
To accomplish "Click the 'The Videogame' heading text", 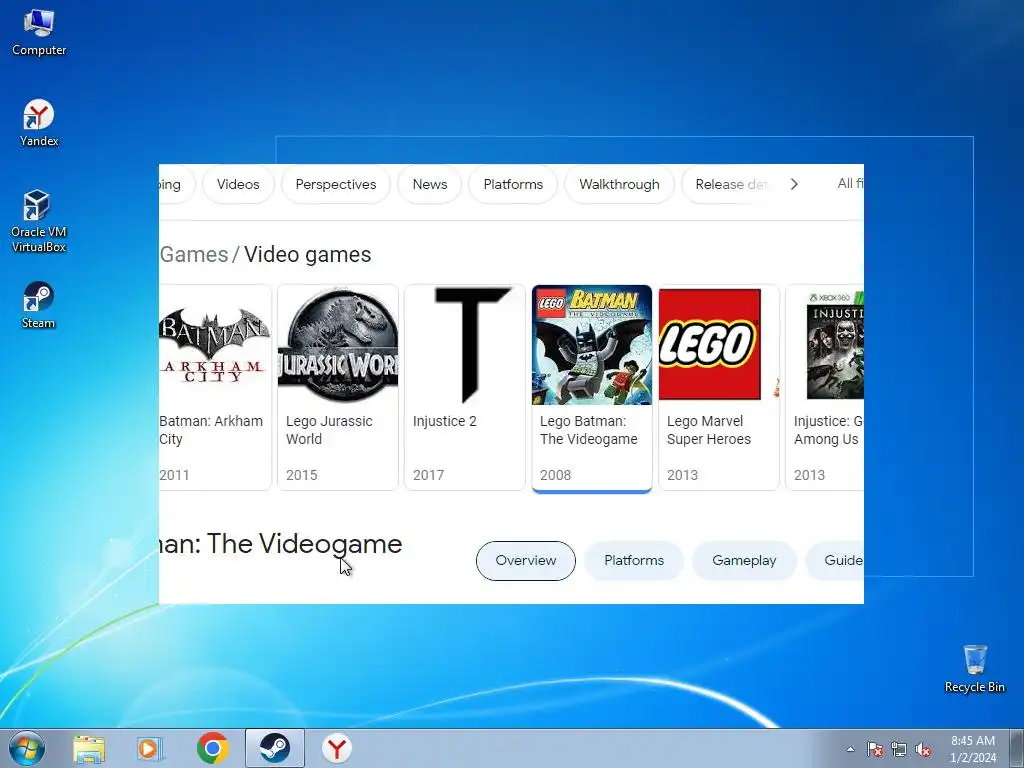I will click(x=304, y=543).
